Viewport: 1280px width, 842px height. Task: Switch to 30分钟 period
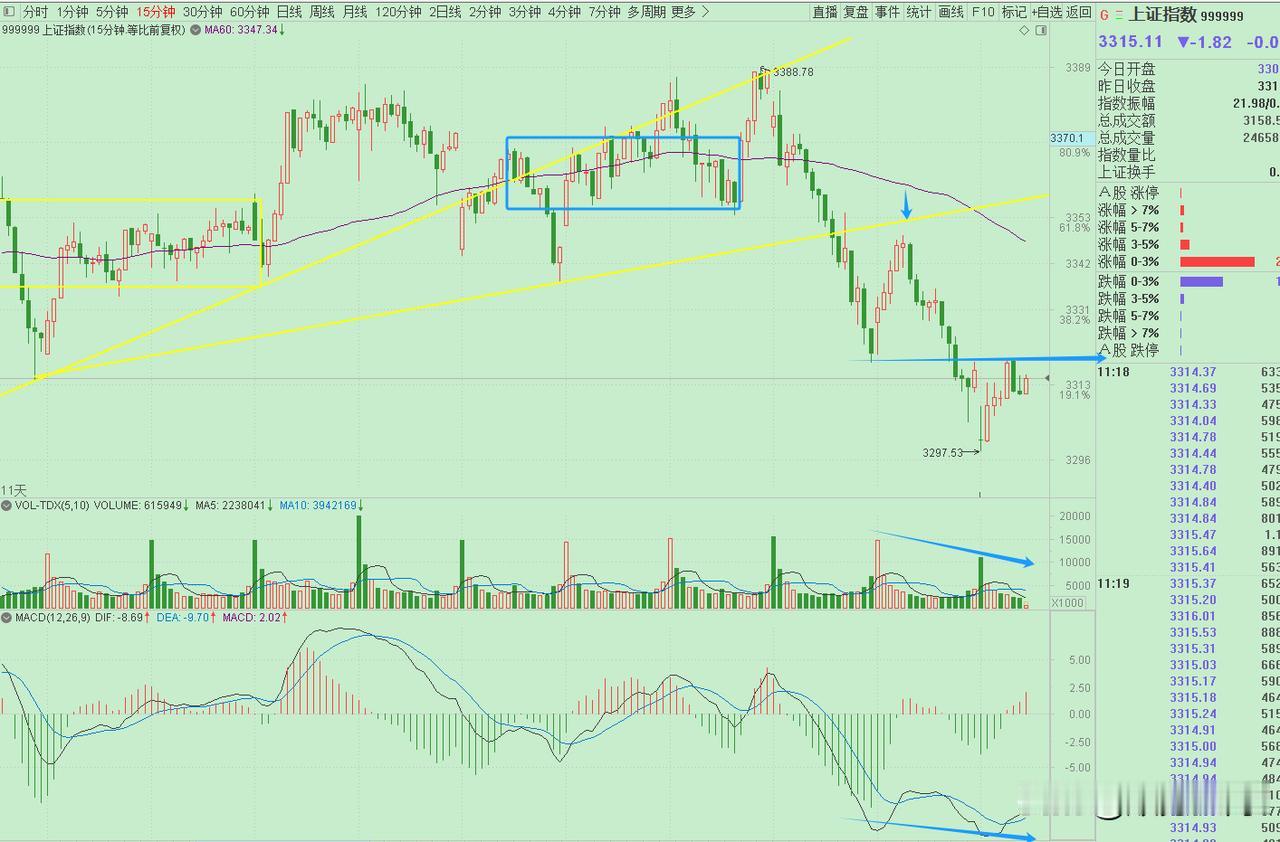pos(202,12)
